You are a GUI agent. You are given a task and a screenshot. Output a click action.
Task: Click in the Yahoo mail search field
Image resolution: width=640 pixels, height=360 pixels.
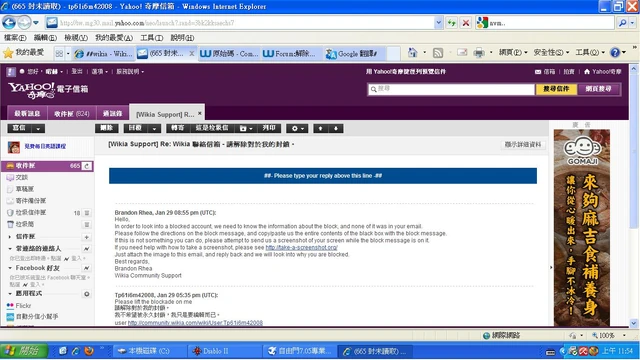pyautogui.click(x=451, y=89)
